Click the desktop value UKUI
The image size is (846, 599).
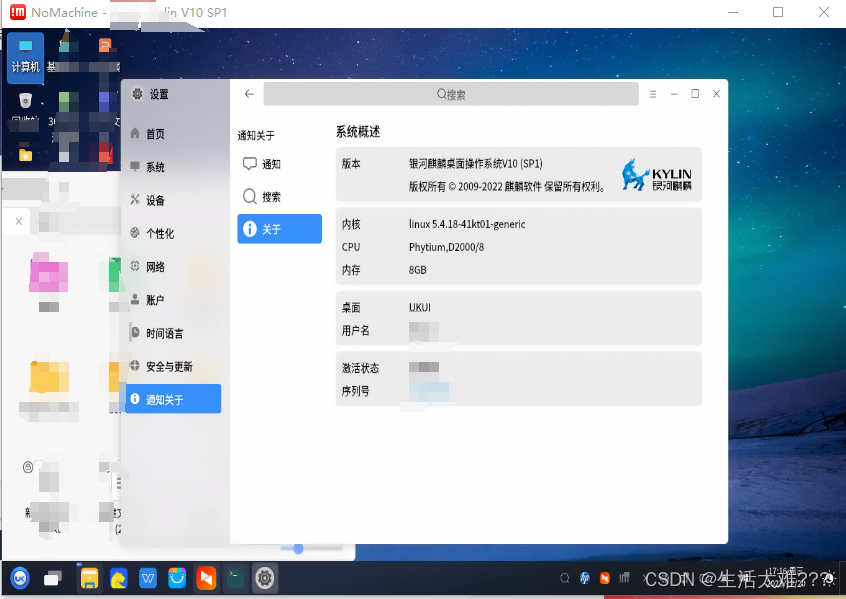[x=420, y=308]
